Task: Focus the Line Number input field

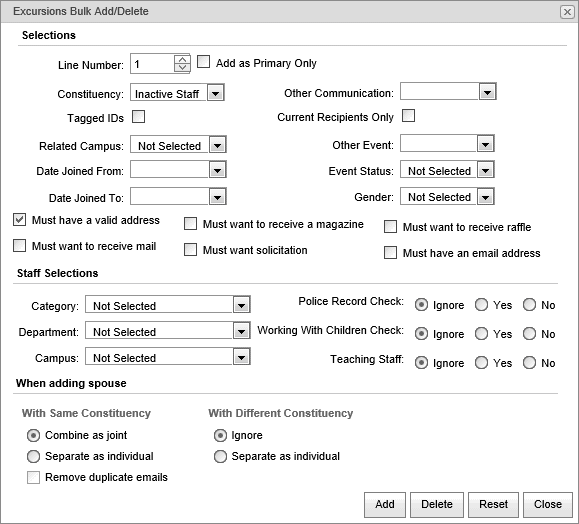Action: coord(152,64)
